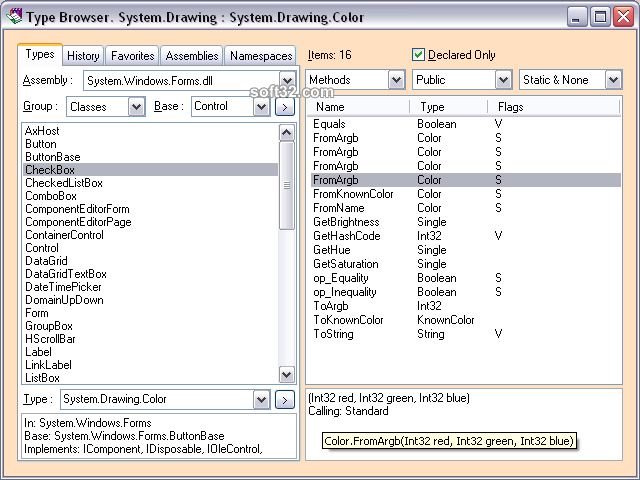Select the Equals method row
Screen dimensions: 640x480
tap(464, 124)
